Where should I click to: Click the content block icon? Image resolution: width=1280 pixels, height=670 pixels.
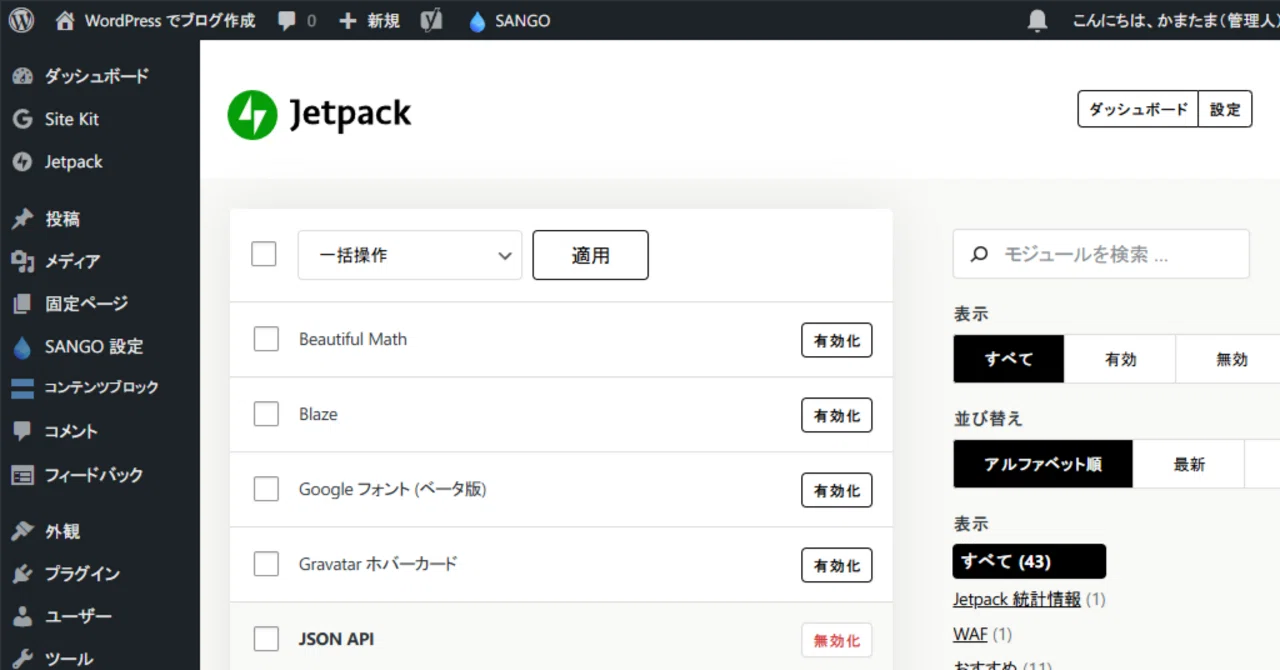coord(22,388)
